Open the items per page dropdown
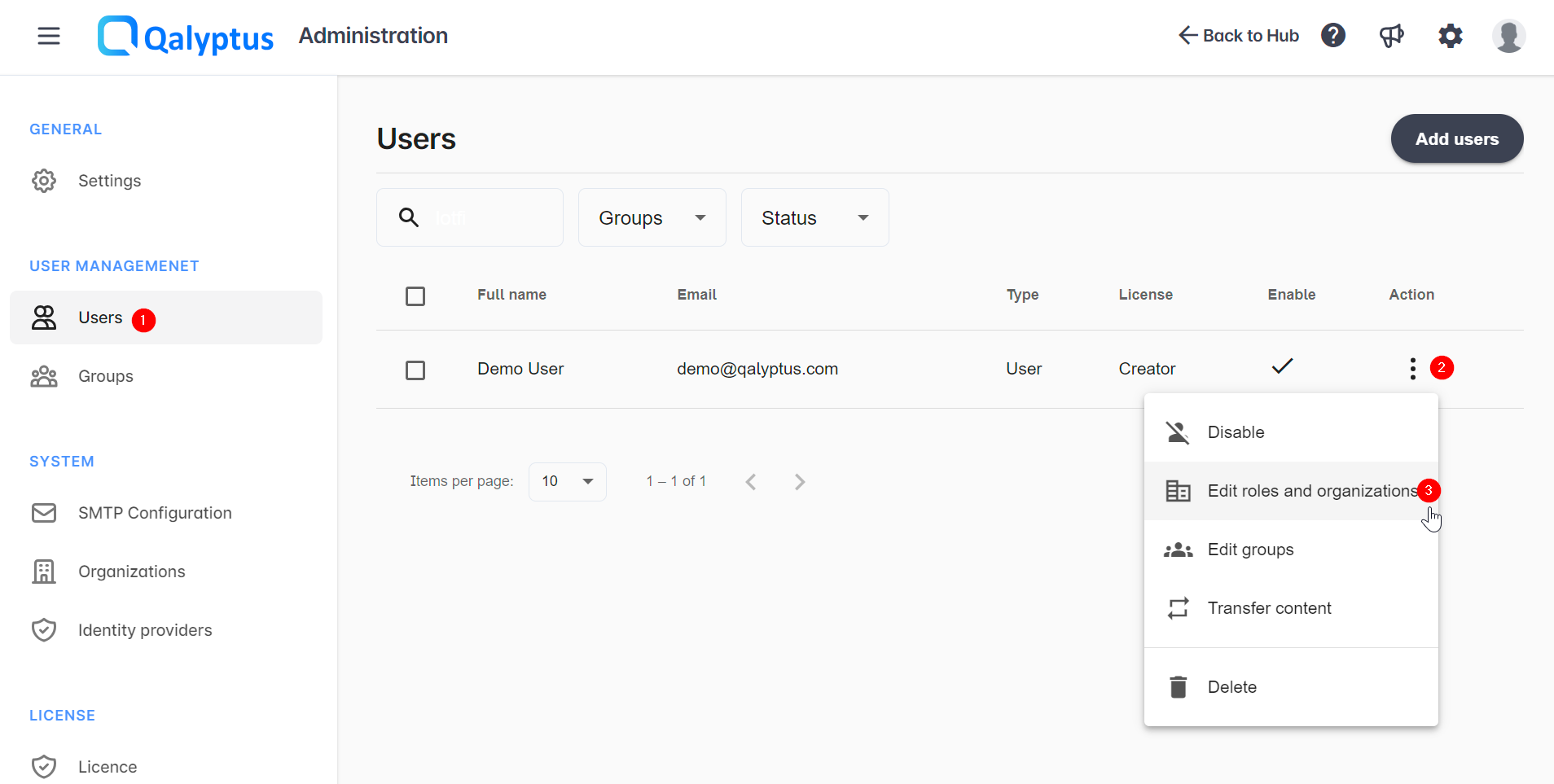The width and height of the screenshot is (1554, 784). coord(567,482)
